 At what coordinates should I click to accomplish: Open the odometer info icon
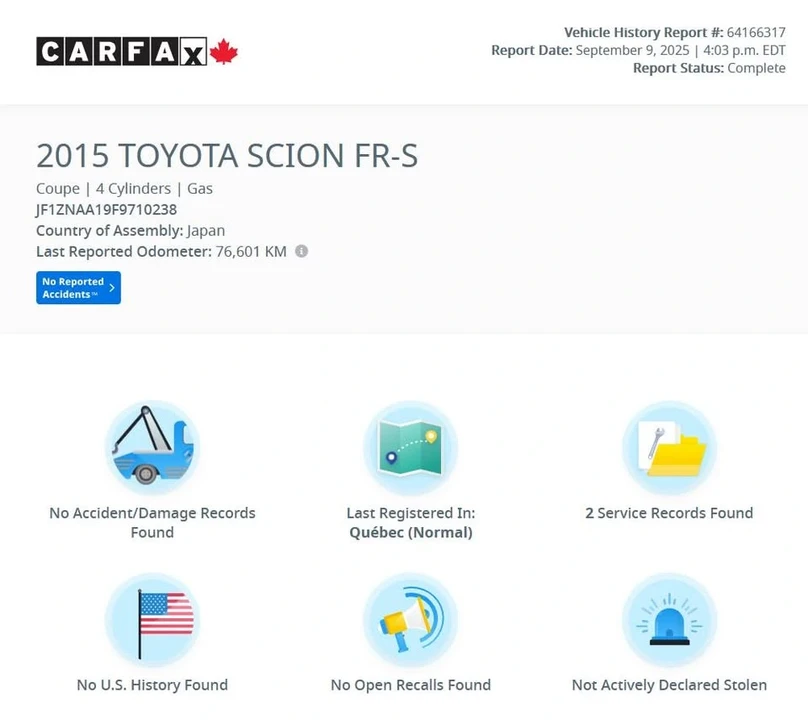click(301, 251)
